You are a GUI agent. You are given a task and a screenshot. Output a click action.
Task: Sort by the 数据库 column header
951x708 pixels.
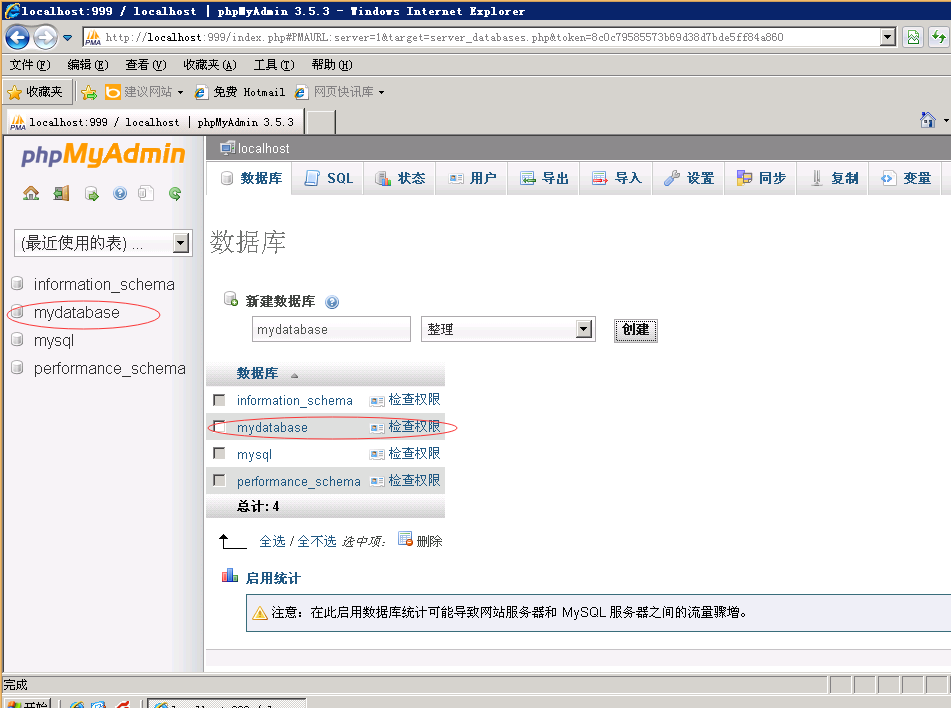[x=257, y=373]
